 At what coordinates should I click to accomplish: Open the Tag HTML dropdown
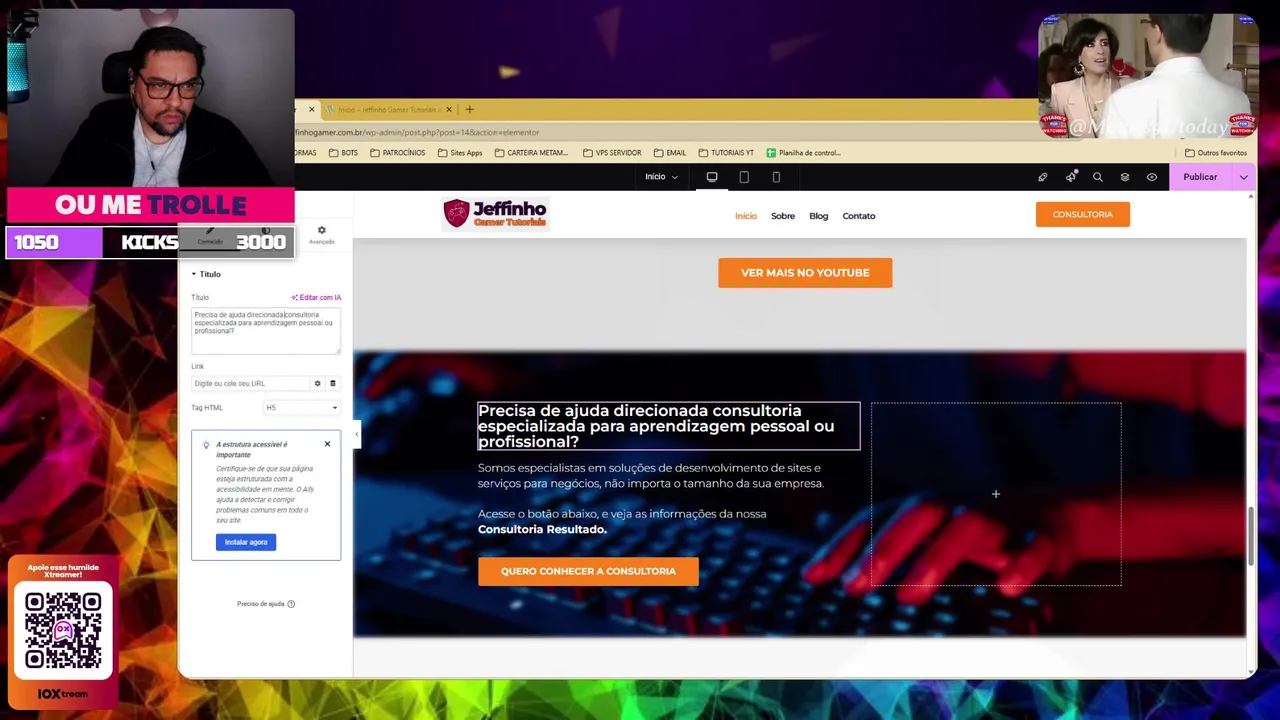pos(302,408)
